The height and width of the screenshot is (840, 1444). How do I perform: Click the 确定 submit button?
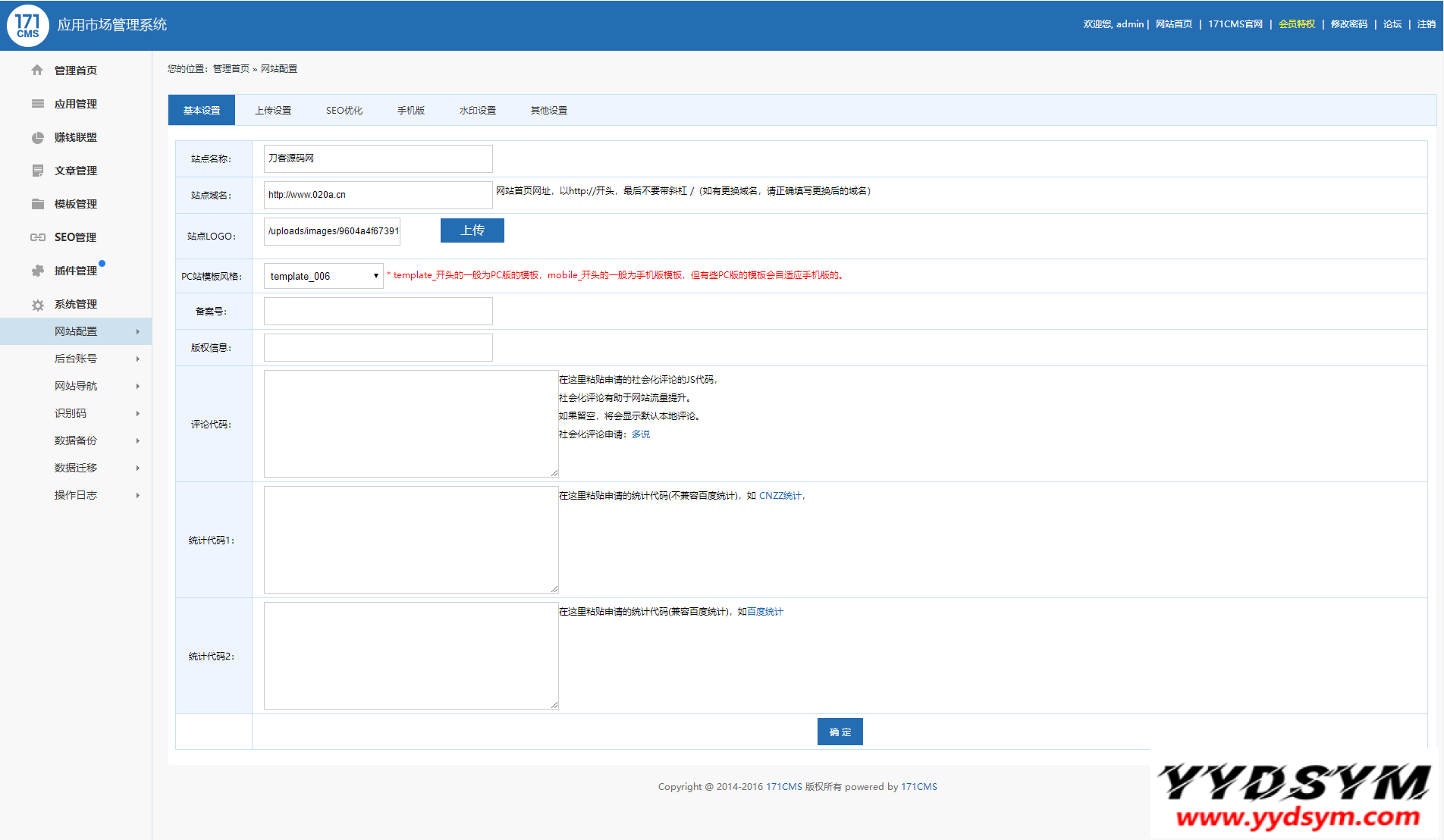(x=840, y=732)
